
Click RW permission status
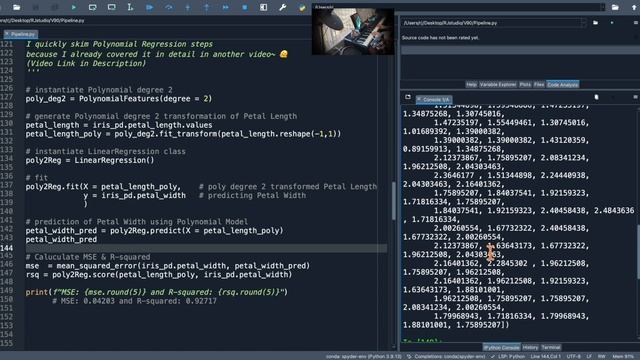602,356
